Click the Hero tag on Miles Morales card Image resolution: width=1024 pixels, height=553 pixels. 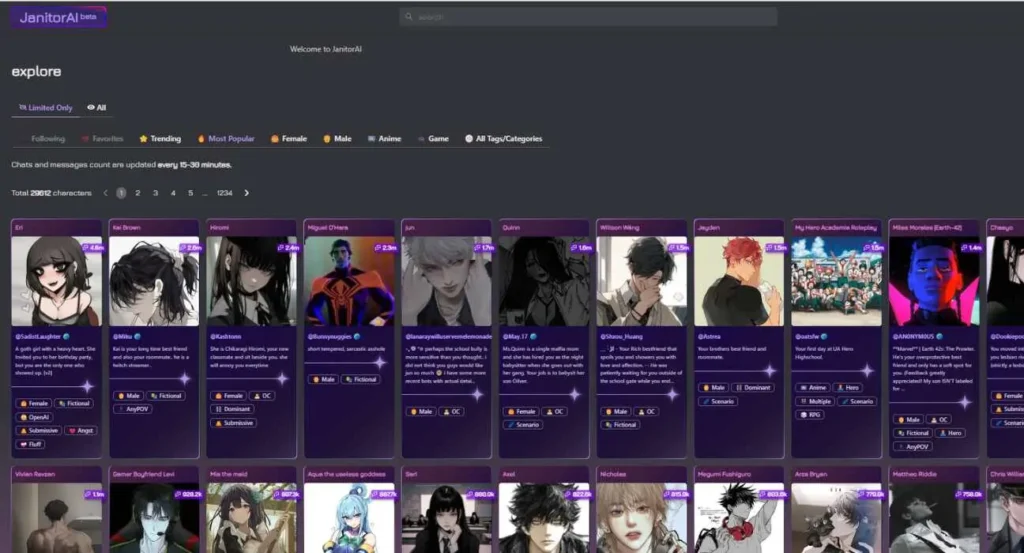coord(950,433)
